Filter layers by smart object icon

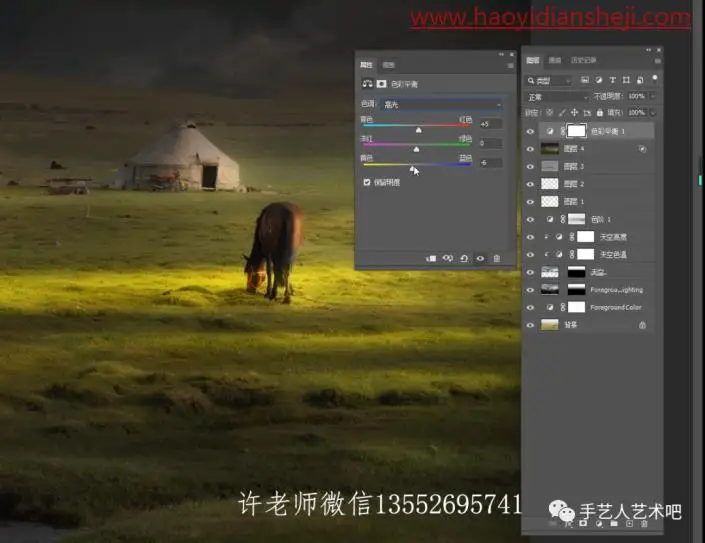[640, 80]
